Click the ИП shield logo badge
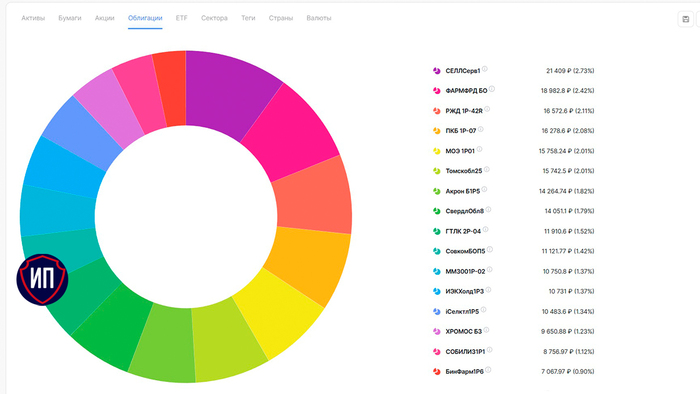This screenshot has height=394, width=700. pos(42,280)
